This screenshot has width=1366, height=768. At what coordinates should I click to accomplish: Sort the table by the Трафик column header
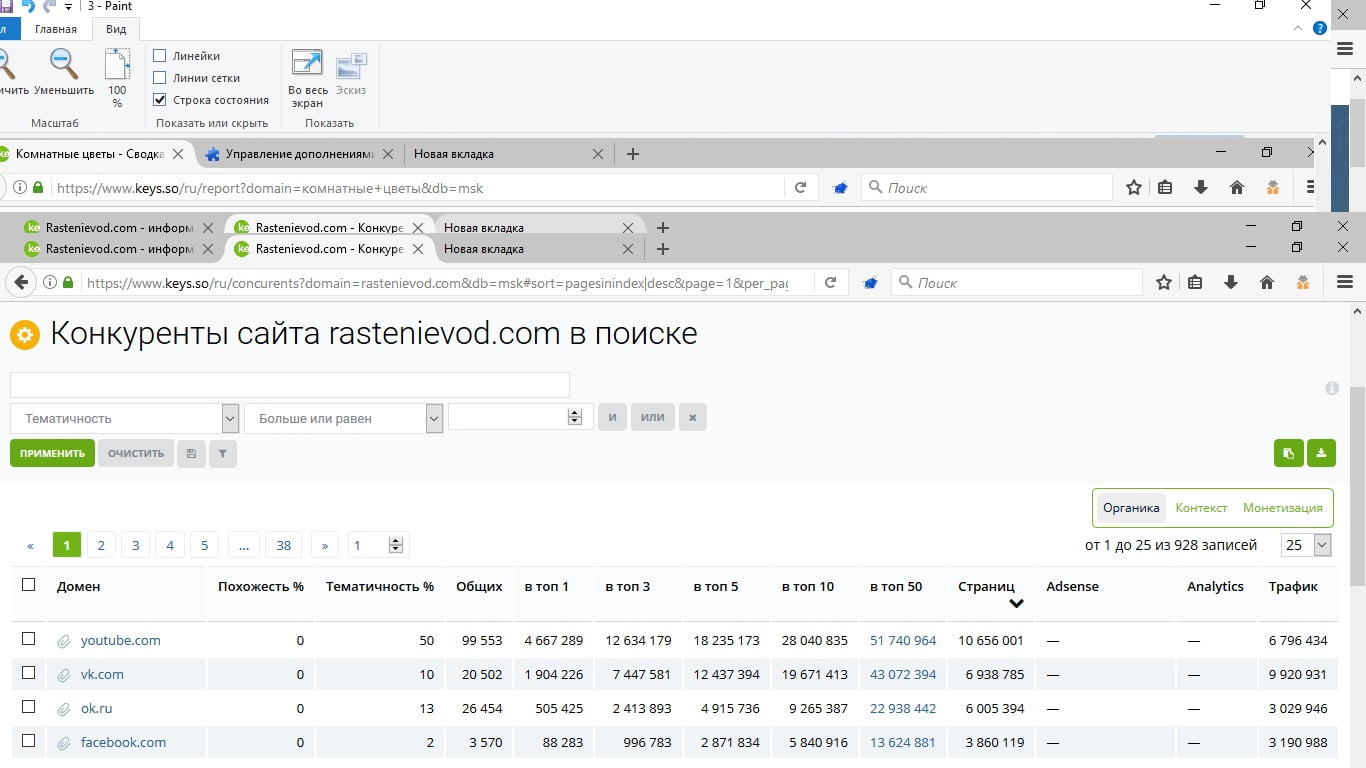click(1293, 587)
